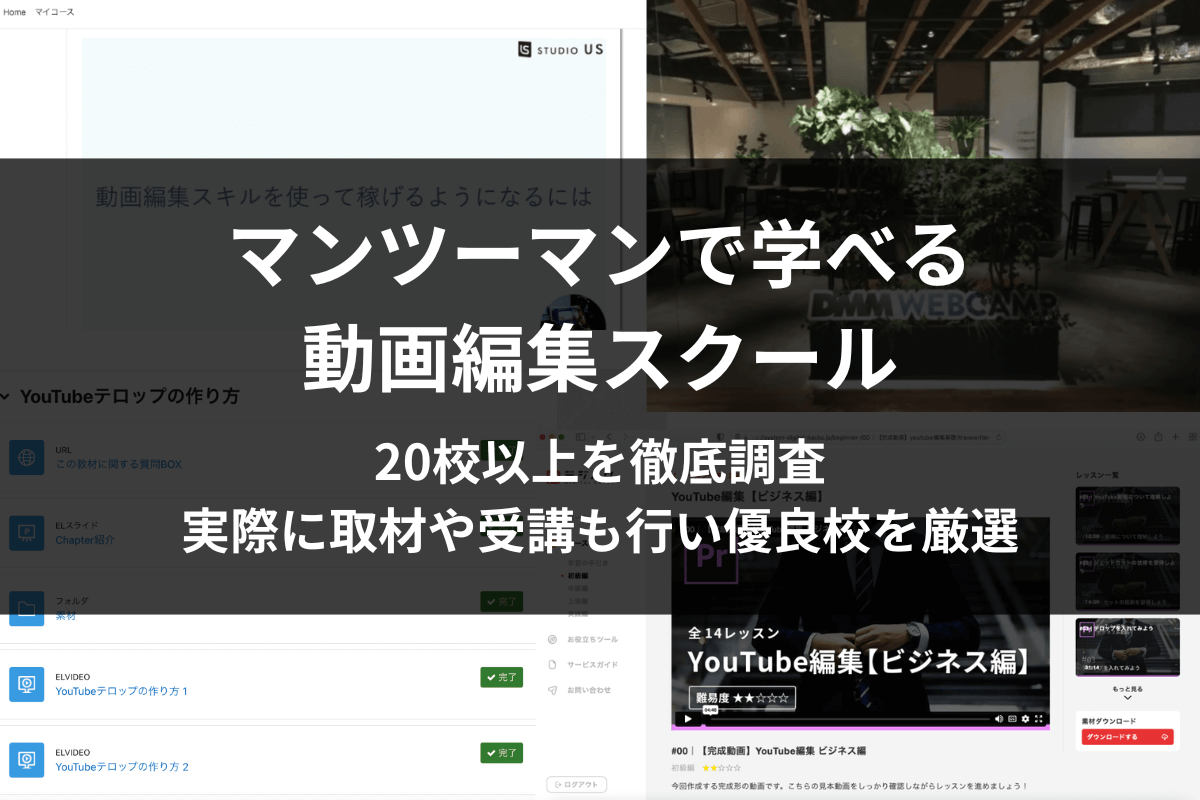Click the globe URL icon for 質問BOX
Viewport: 1200px width, 800px height.
click(27, 457)
